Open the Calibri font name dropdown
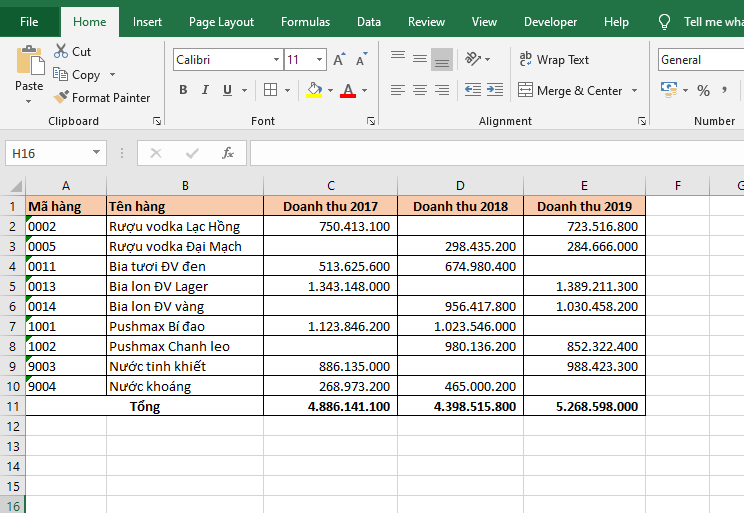The height and width of the screenshot is (513, 744). [276, 60]
